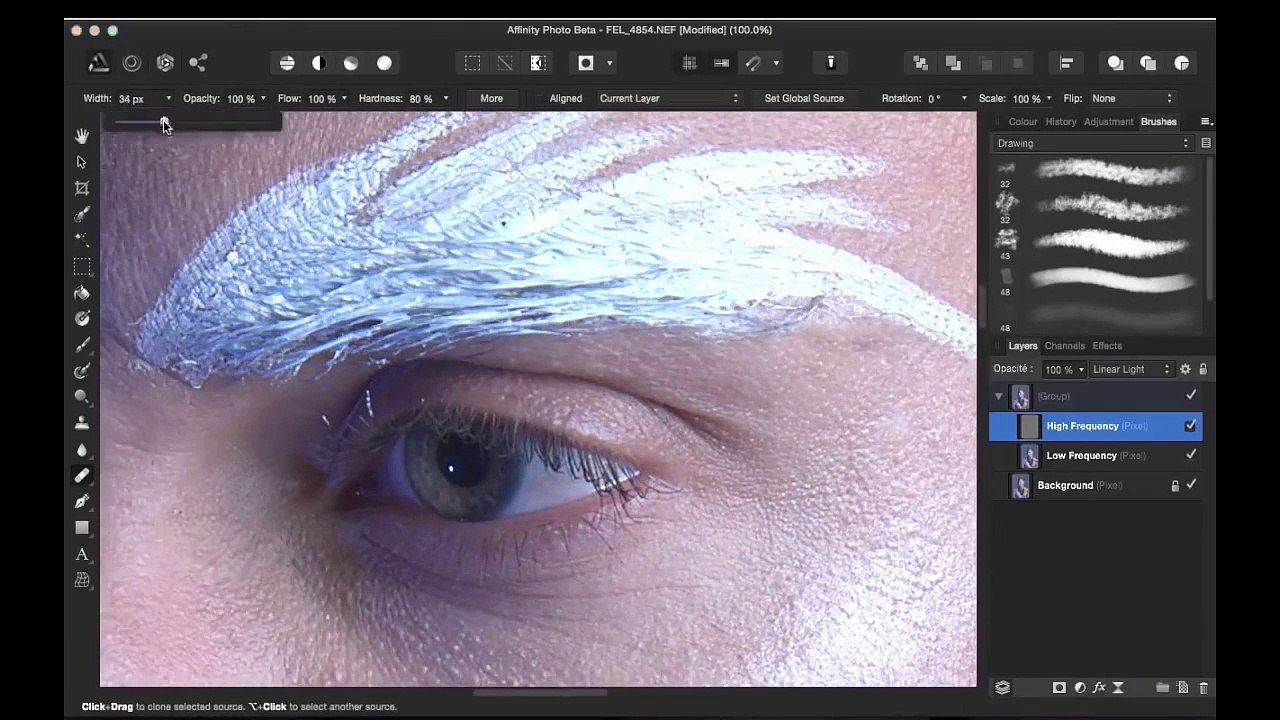Select the Dodge/Burn tool

click(x=82, y=371)
